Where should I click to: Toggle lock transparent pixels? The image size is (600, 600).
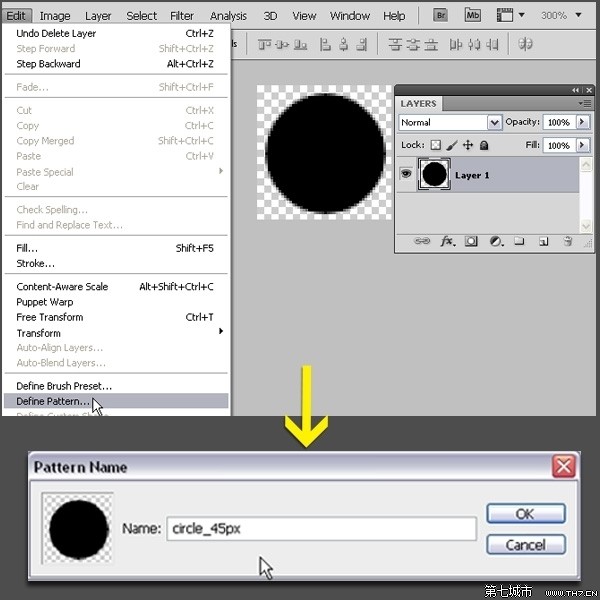tap(435, 145)
